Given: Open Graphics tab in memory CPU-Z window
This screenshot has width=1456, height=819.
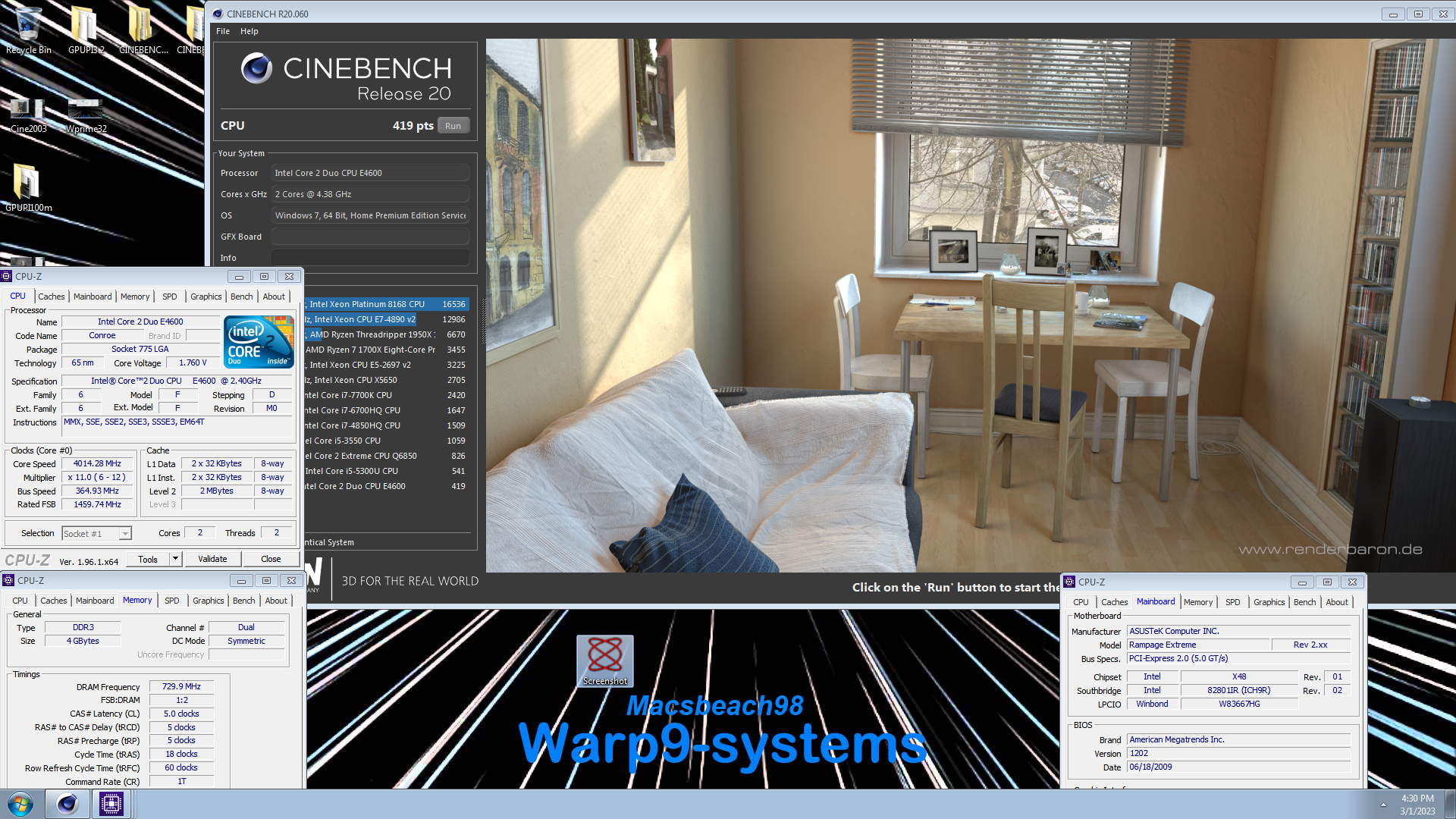Looking at the screenshot, I should pyautogui.click(x=209, y=601).
